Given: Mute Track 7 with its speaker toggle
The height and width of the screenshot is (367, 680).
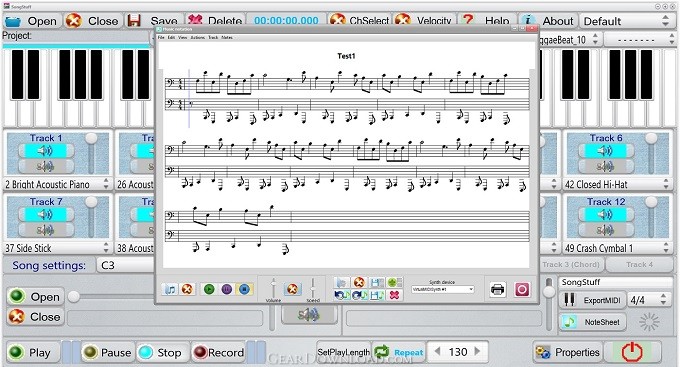Looking at the screenshot, I should click(x=46, y=214).
